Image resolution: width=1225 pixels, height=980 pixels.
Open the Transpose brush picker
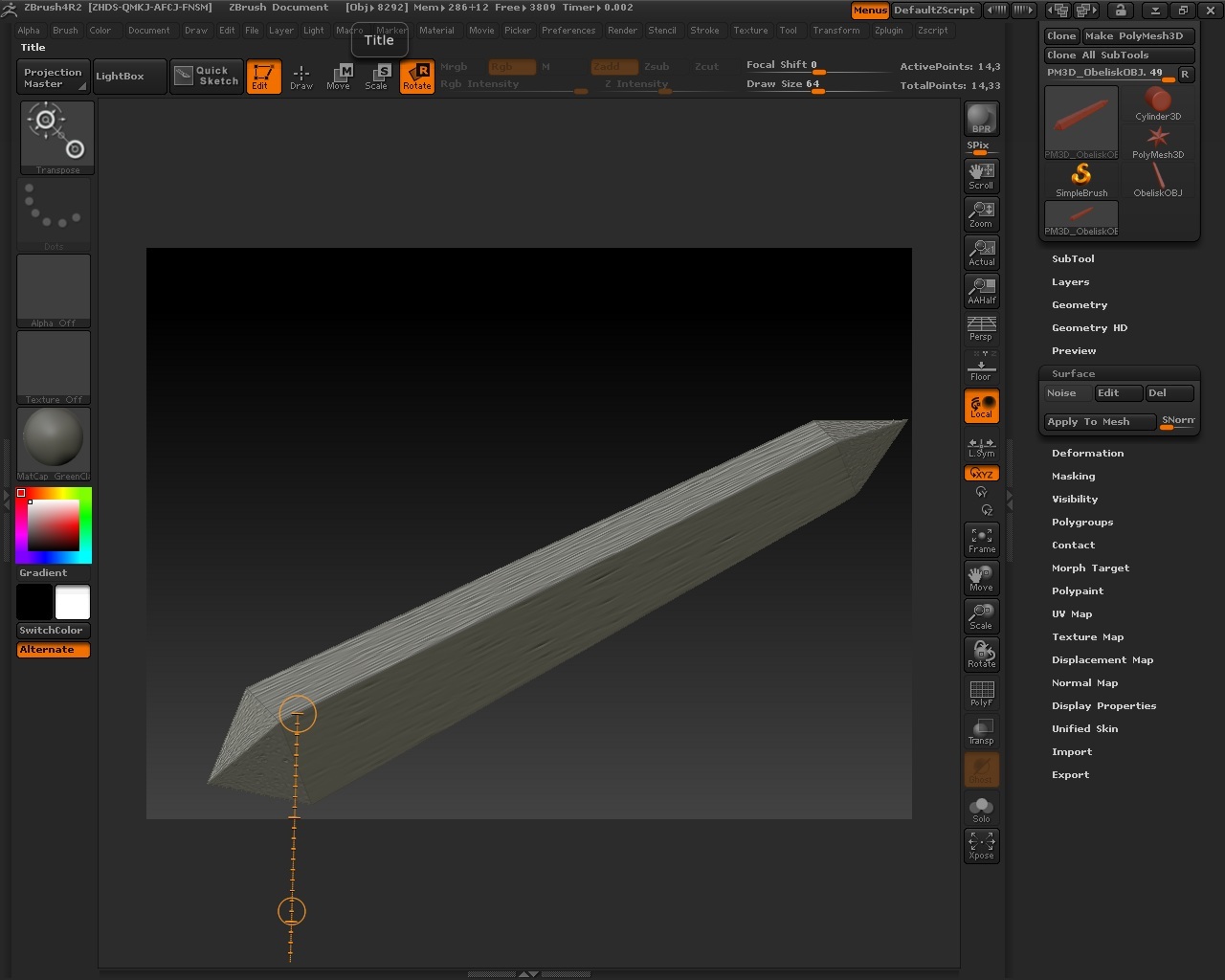(57, 137)
